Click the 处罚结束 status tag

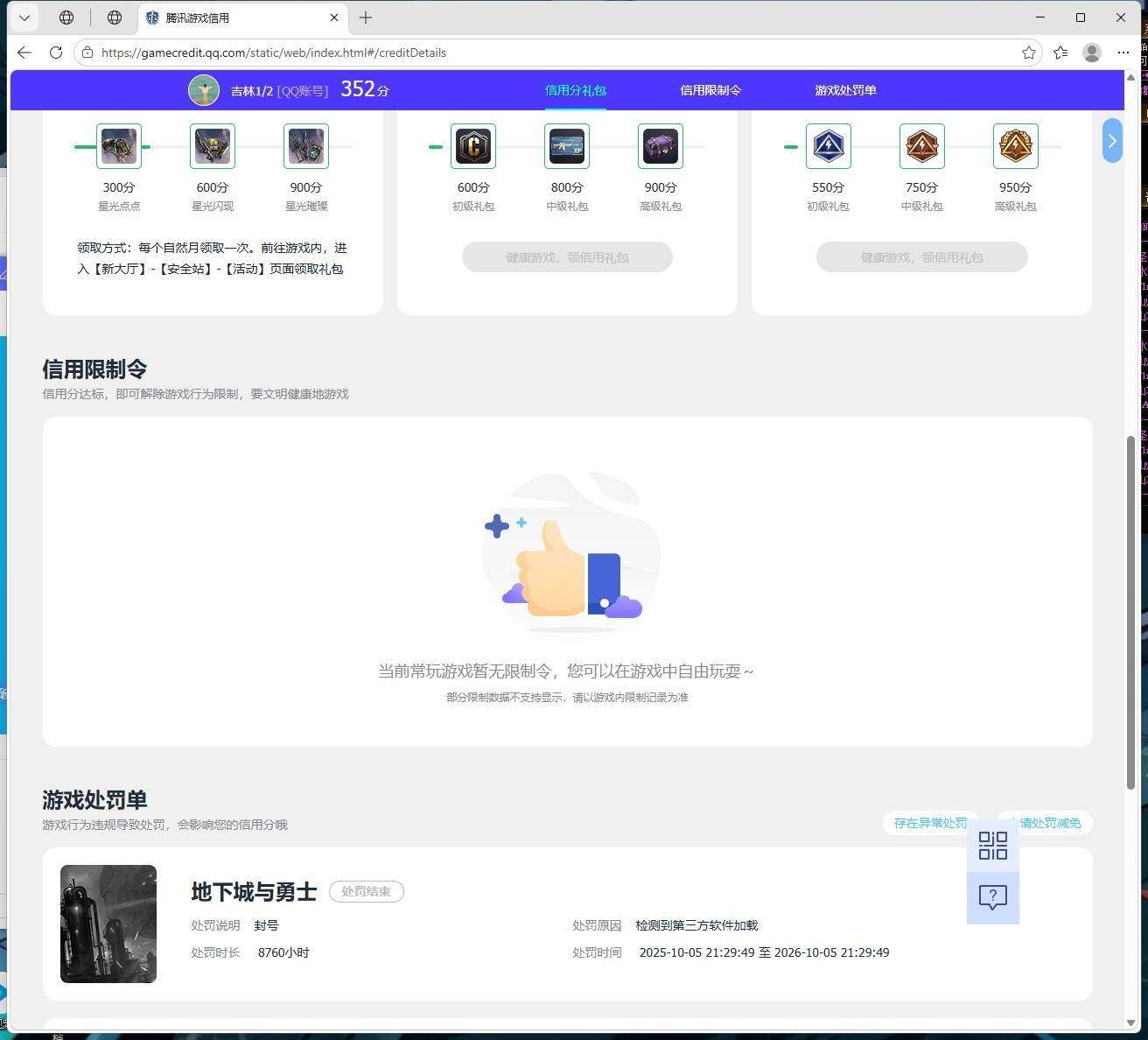367,891
